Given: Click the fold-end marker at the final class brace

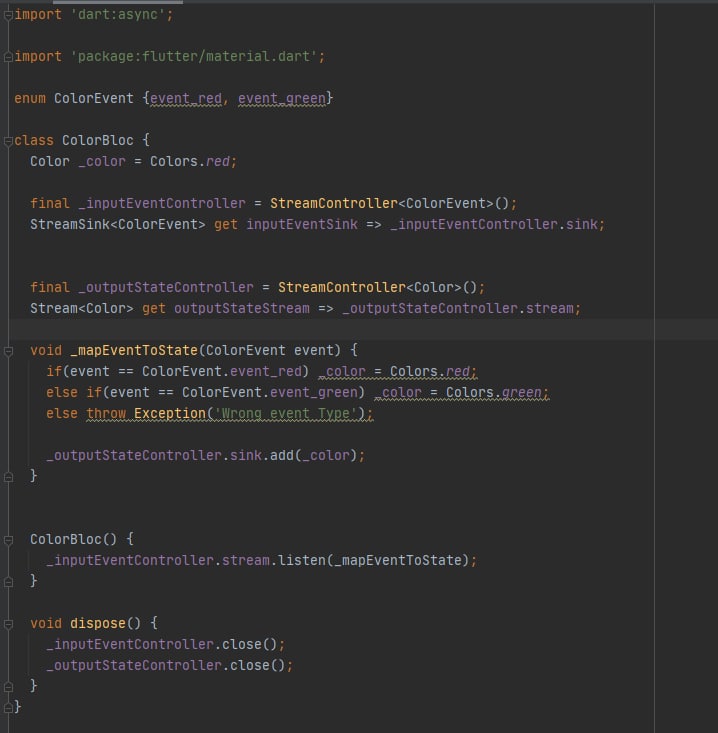Looking at the screenshot, I should pos(8,707).
